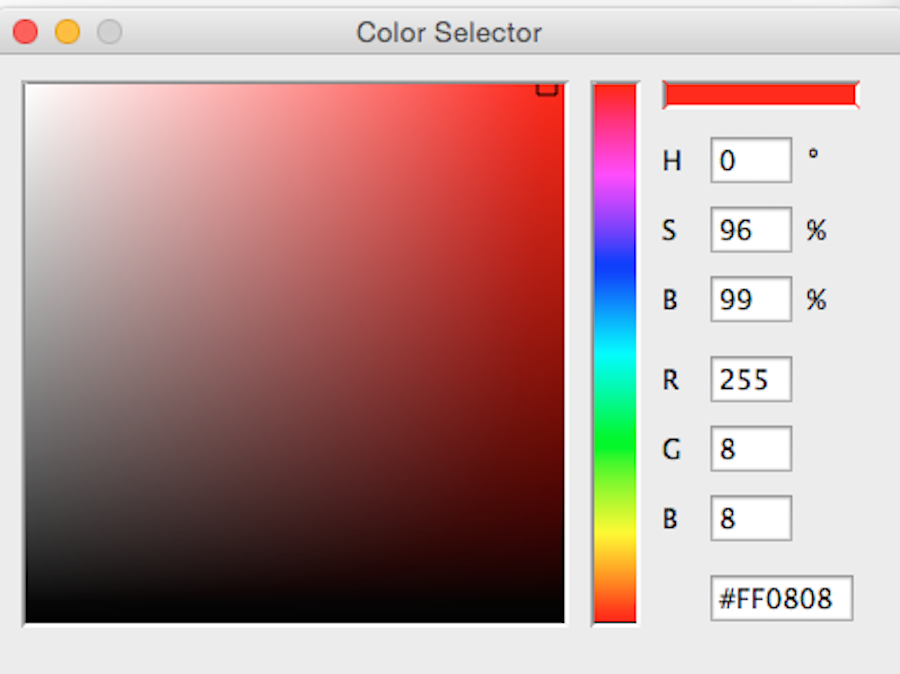
Task: Click the saturation S percent field
Action: pos(750,230)
